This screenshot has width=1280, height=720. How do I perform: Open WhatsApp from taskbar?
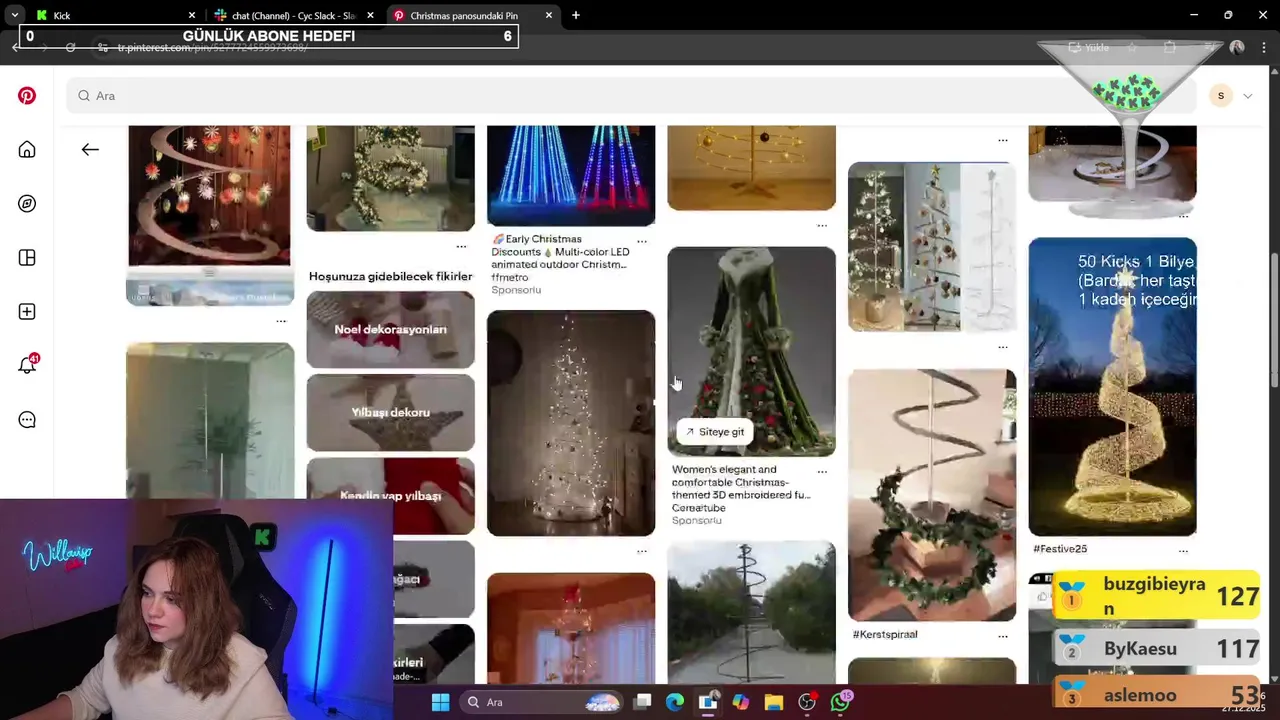pos(840,702)
